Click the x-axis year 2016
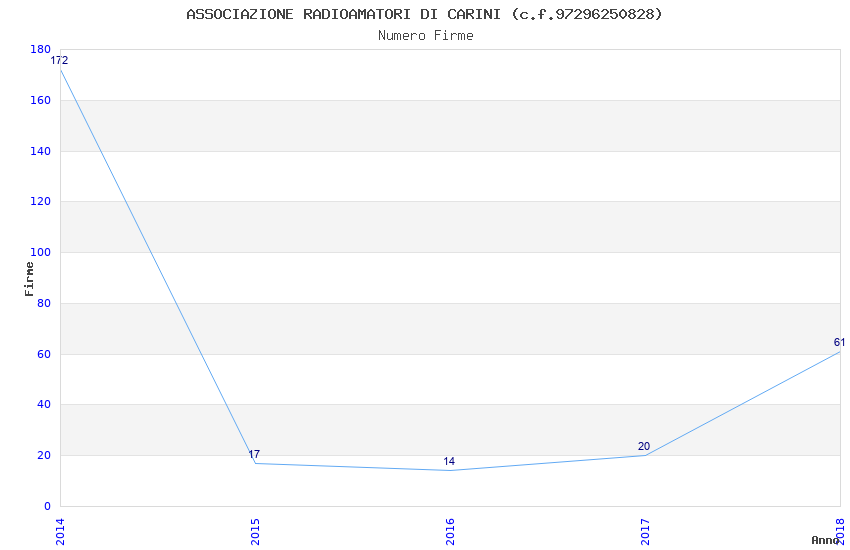This screenshot has width=850, height=550. coord(450,532)
